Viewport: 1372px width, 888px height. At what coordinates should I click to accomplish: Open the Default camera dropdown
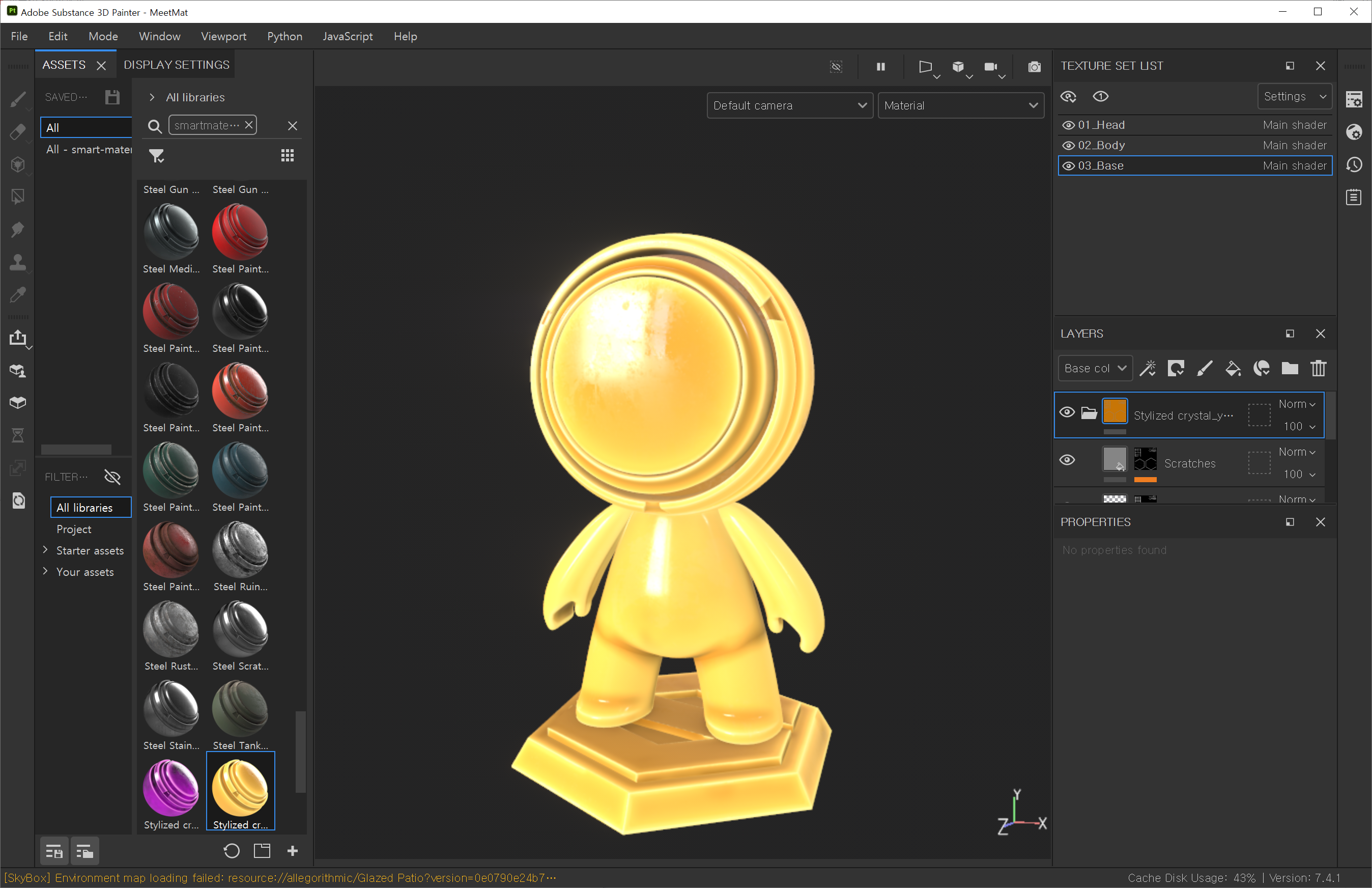pyautogui.click(x=789, y=105)
